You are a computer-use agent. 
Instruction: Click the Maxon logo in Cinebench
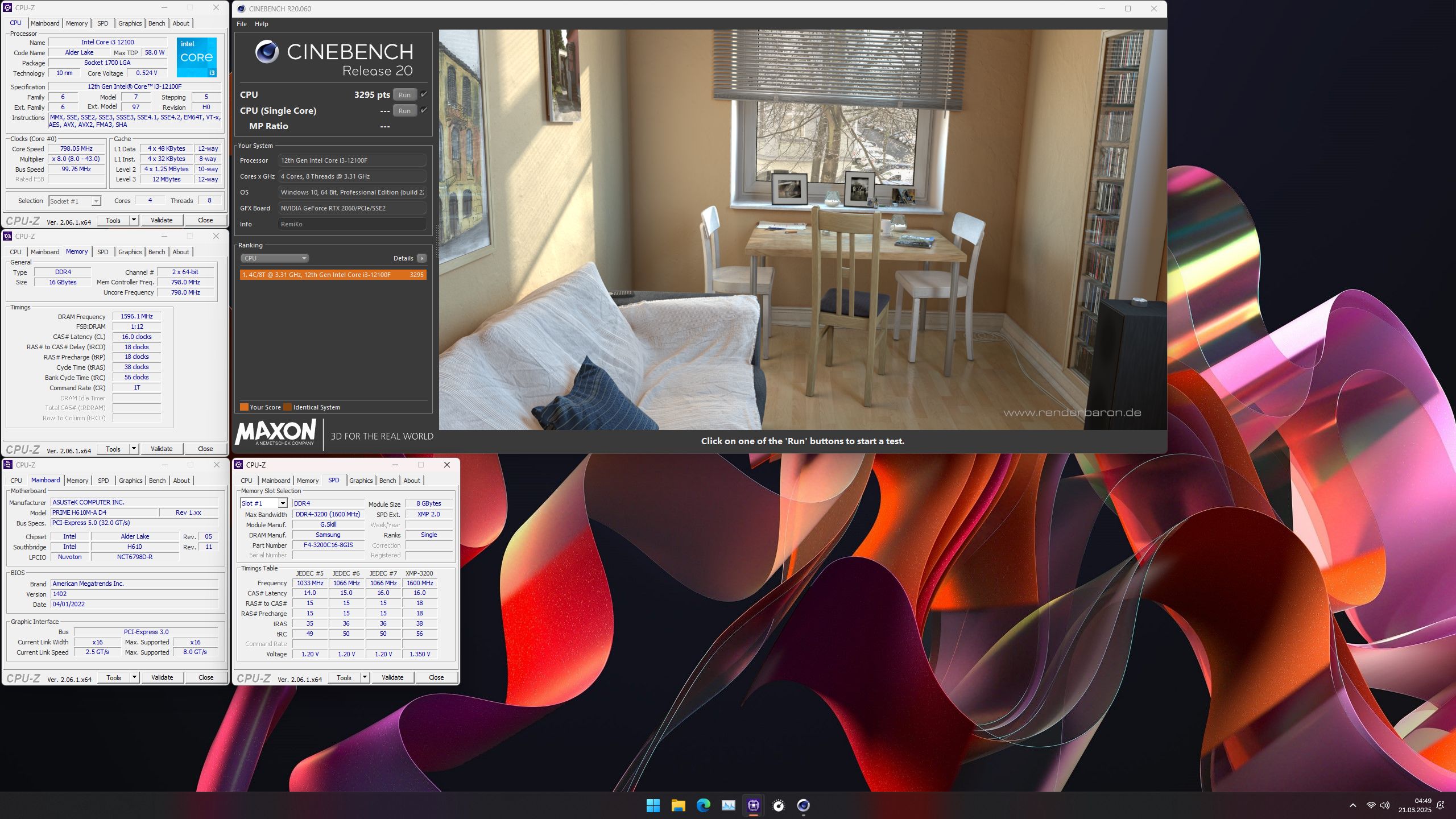pyautogui.click(x=276, y=433)
